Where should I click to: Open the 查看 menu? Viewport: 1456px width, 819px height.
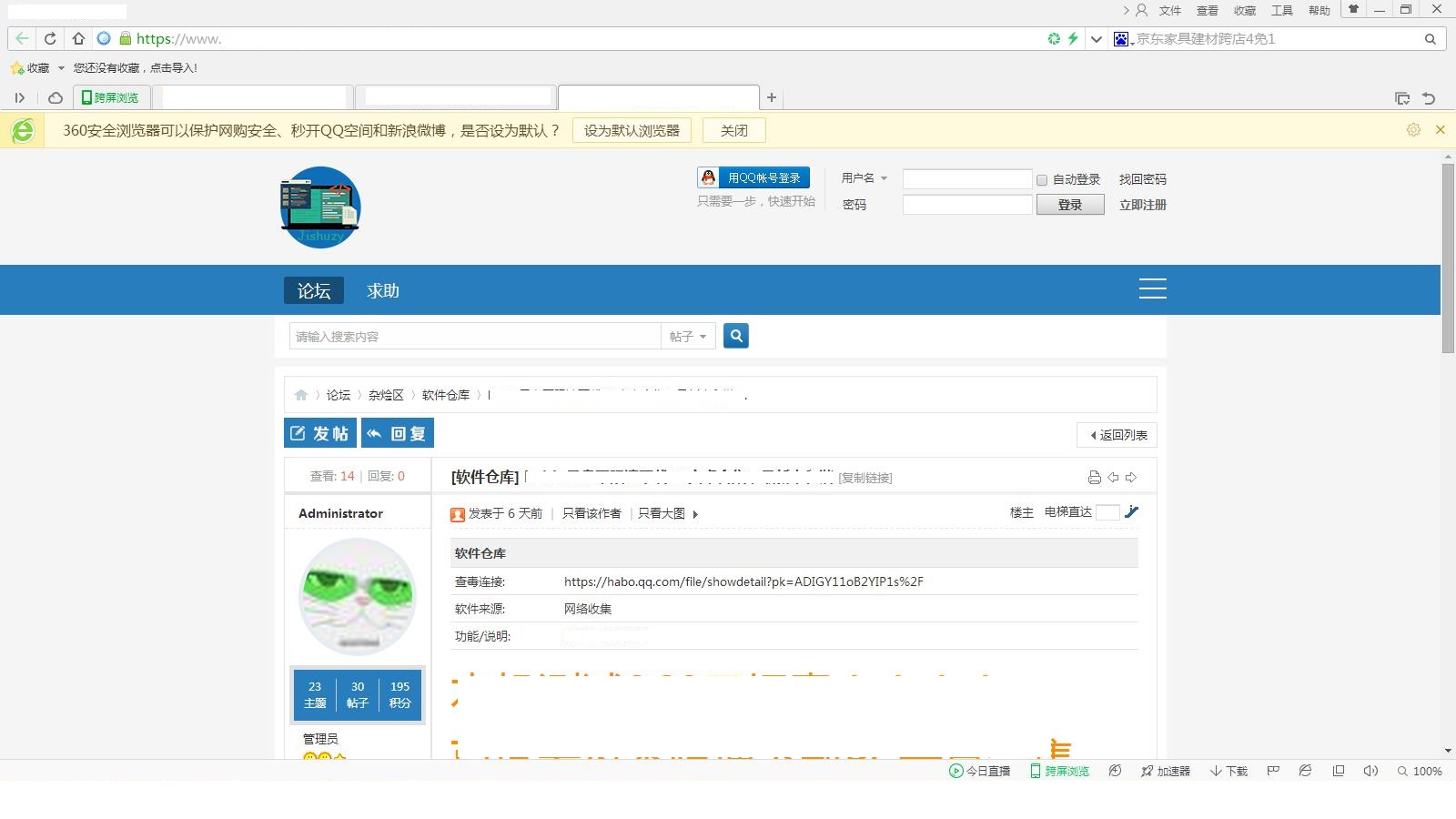(x=1208, y=11)
